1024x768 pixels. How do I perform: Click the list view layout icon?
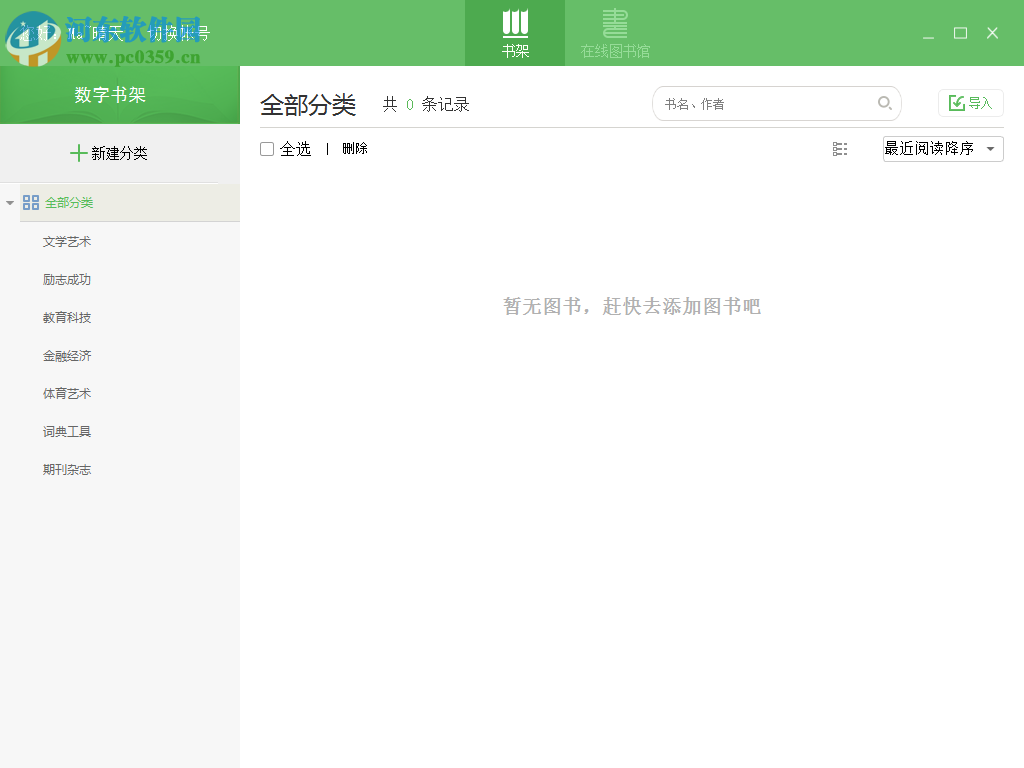(839, 148)
